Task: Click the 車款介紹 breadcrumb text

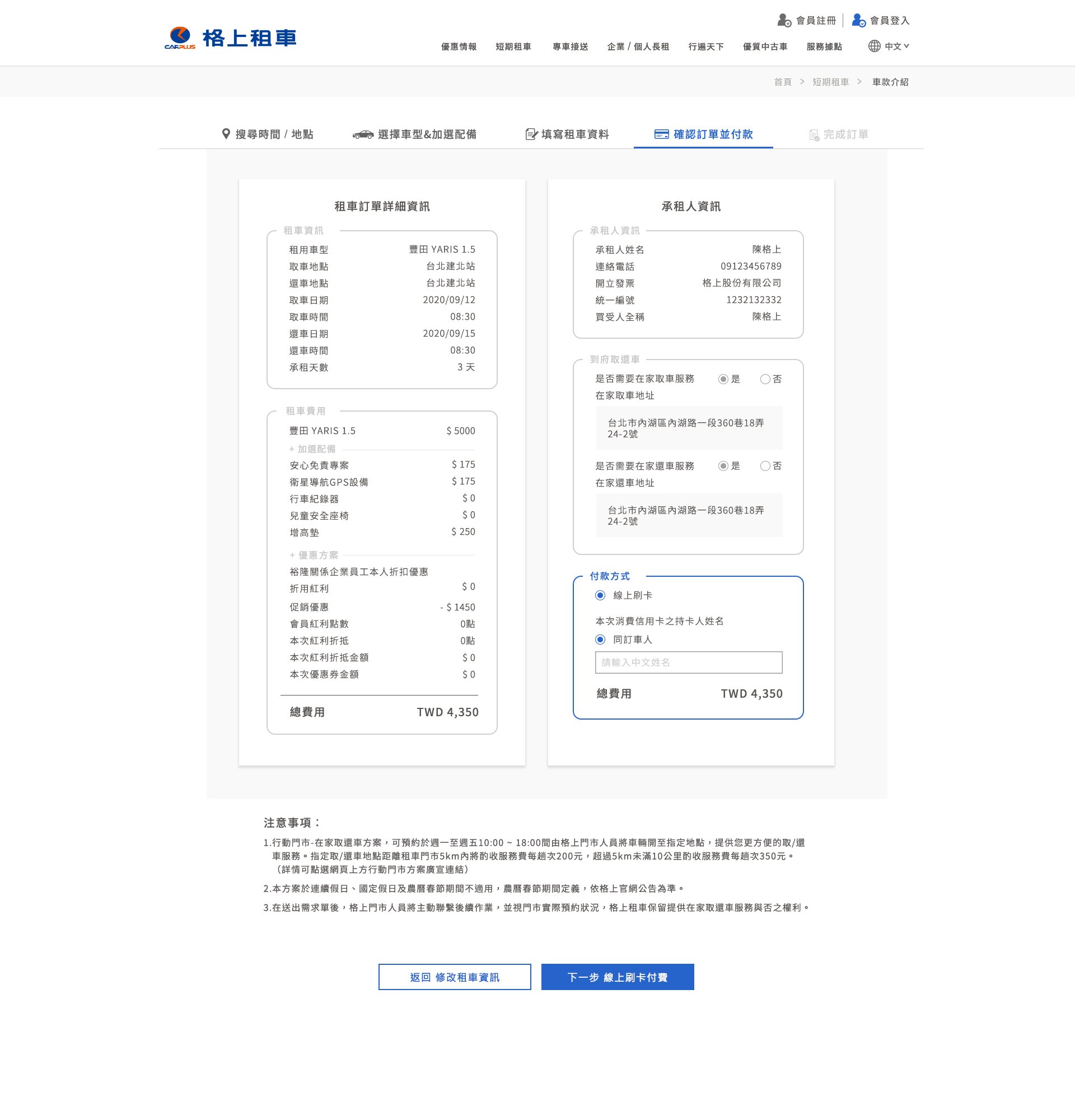Action: (890, 82)
